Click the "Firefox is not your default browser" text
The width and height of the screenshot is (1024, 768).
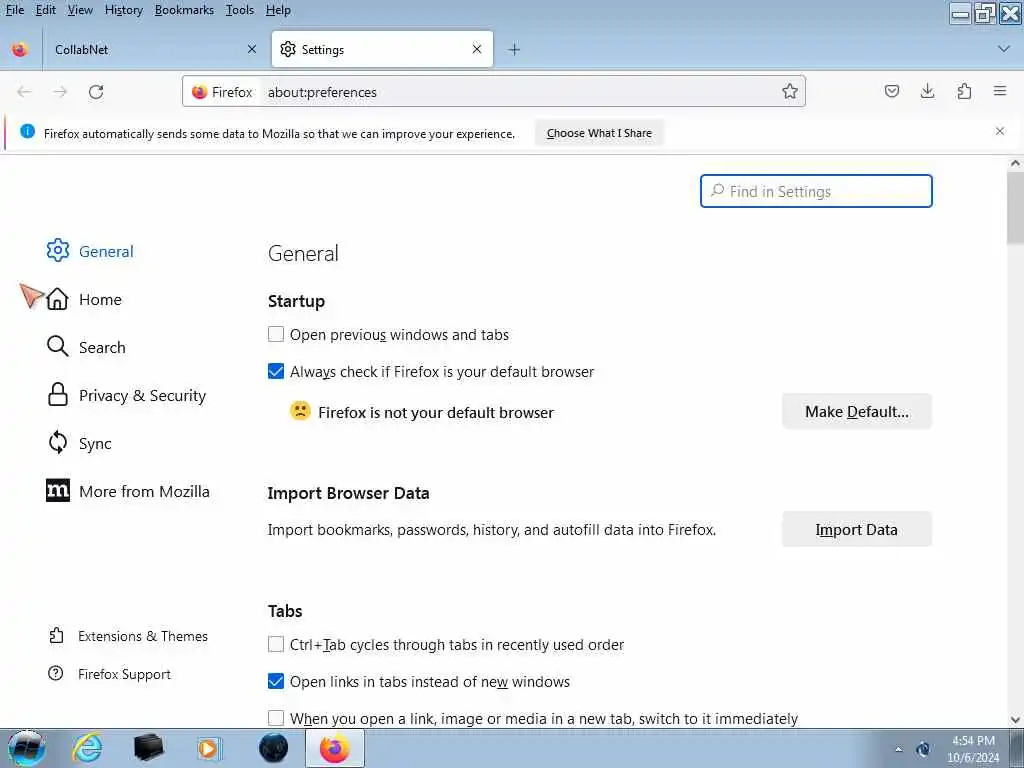(x=436, y=412)
